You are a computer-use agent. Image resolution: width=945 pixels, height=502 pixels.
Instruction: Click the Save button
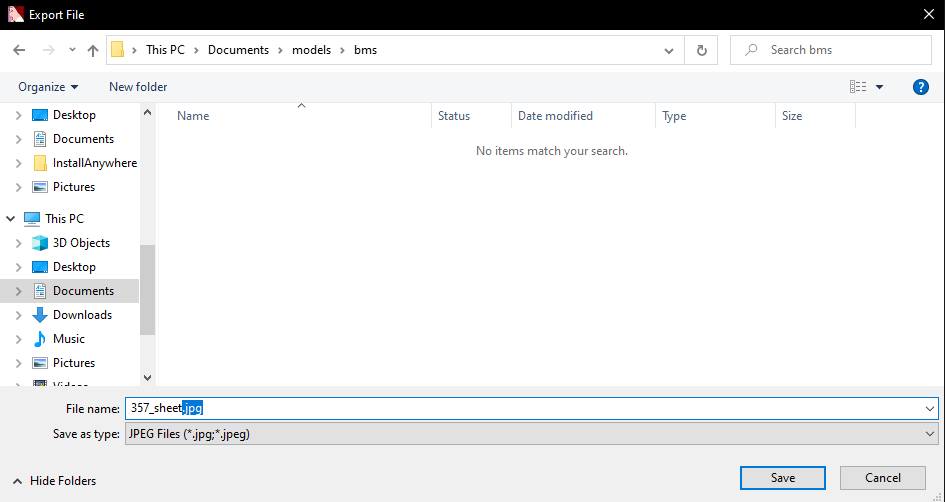(783, 478)
